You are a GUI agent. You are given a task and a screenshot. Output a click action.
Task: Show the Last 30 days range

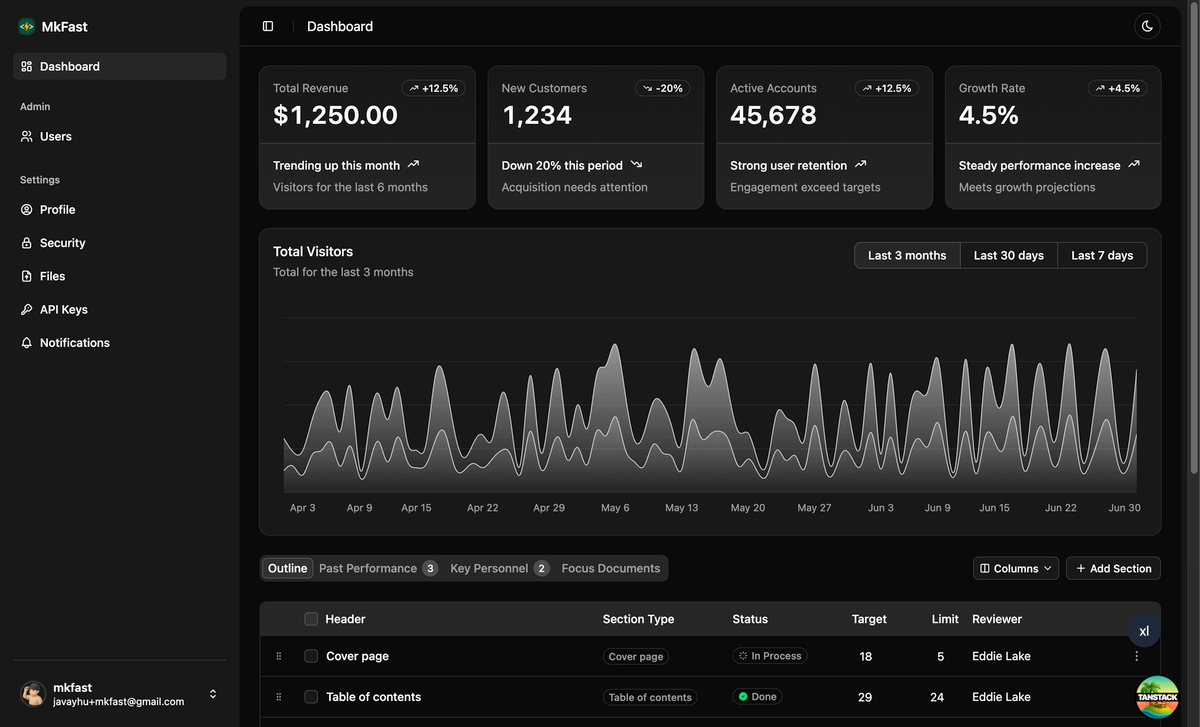(1008, 256)
